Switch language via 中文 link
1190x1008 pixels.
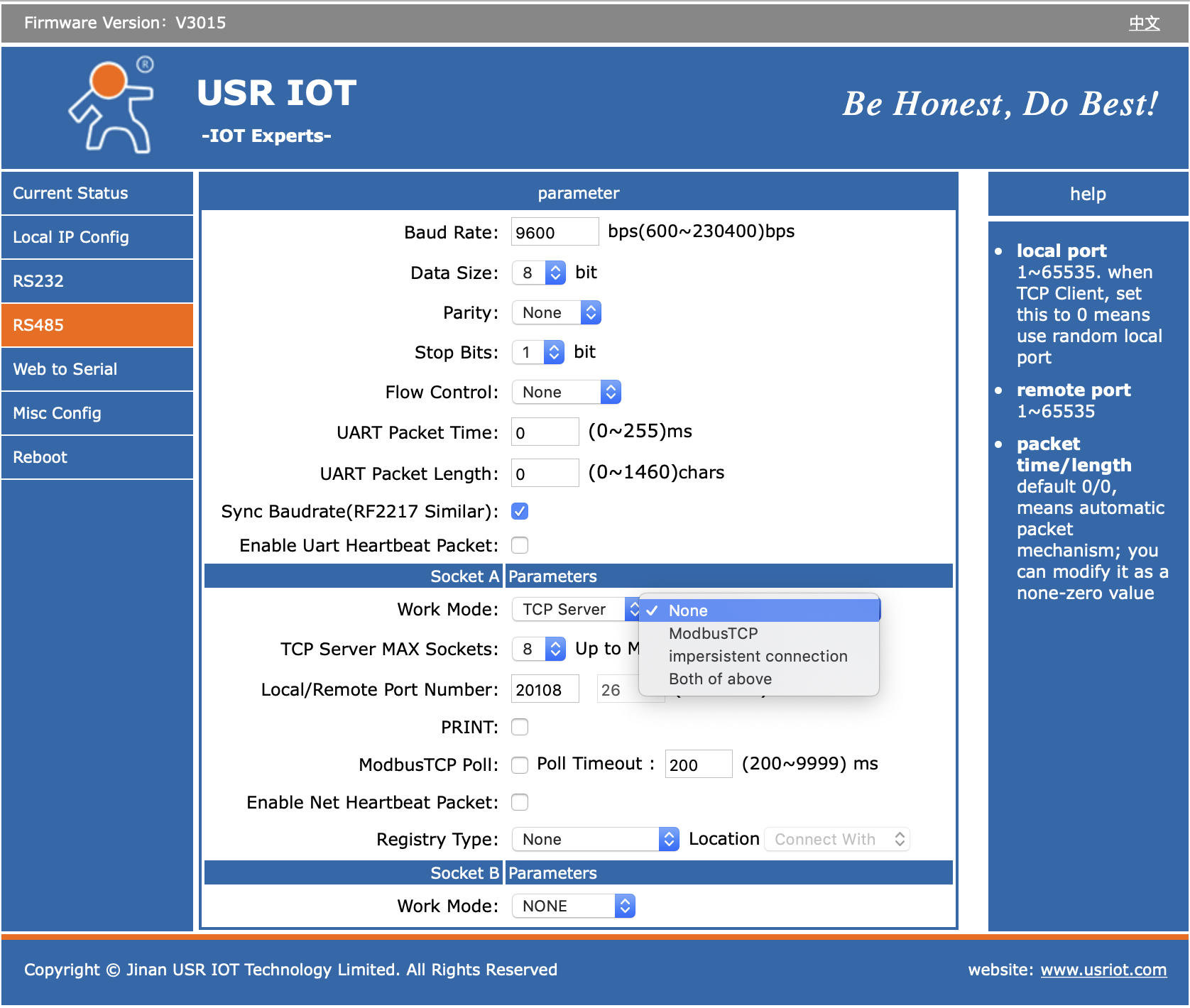pyautogui.click(x=1144, y=23)
